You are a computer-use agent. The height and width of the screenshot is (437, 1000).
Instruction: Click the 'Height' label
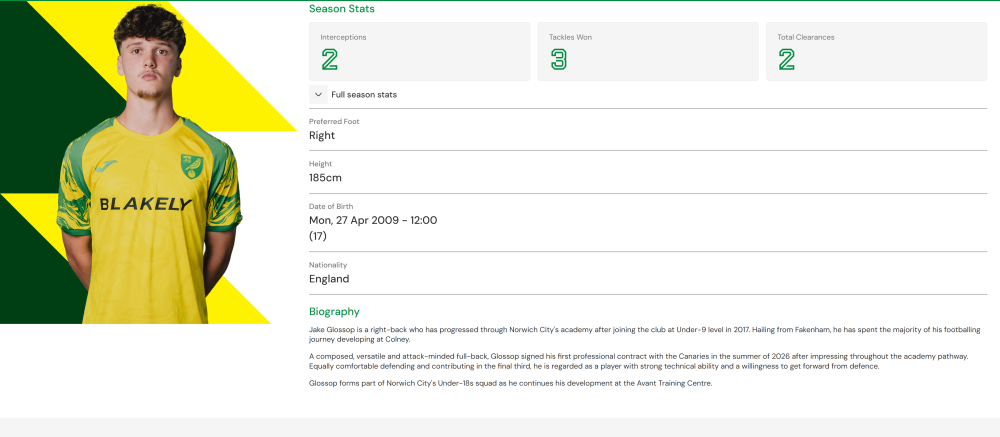point(320,164)
